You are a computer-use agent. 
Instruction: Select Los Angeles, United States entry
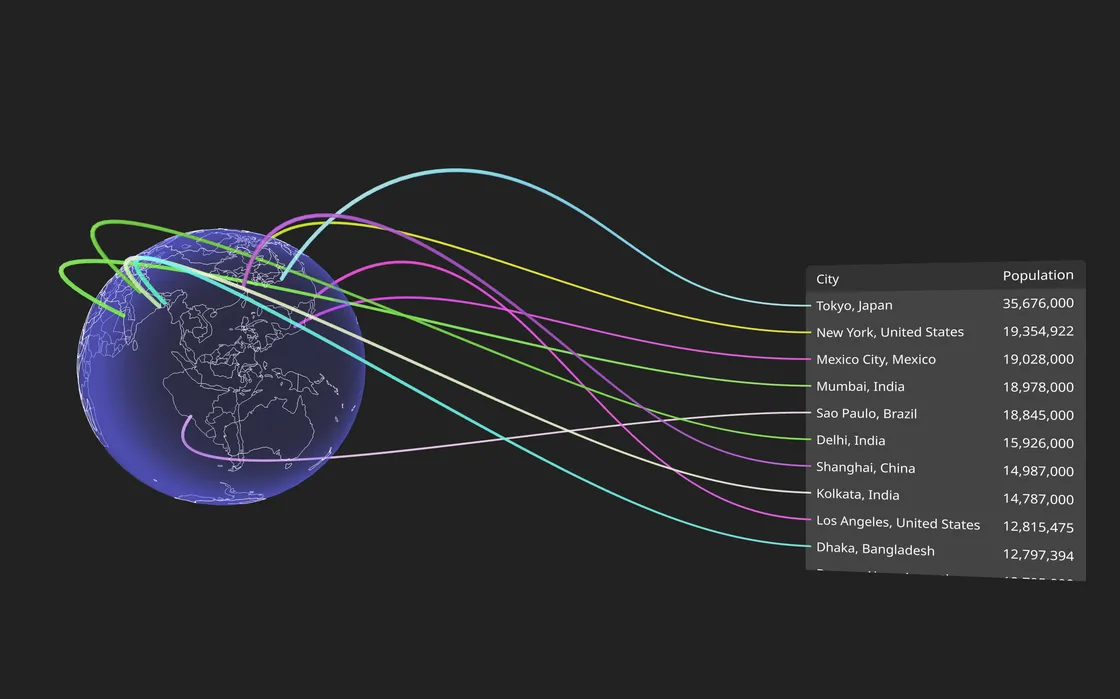click(898, 522)
